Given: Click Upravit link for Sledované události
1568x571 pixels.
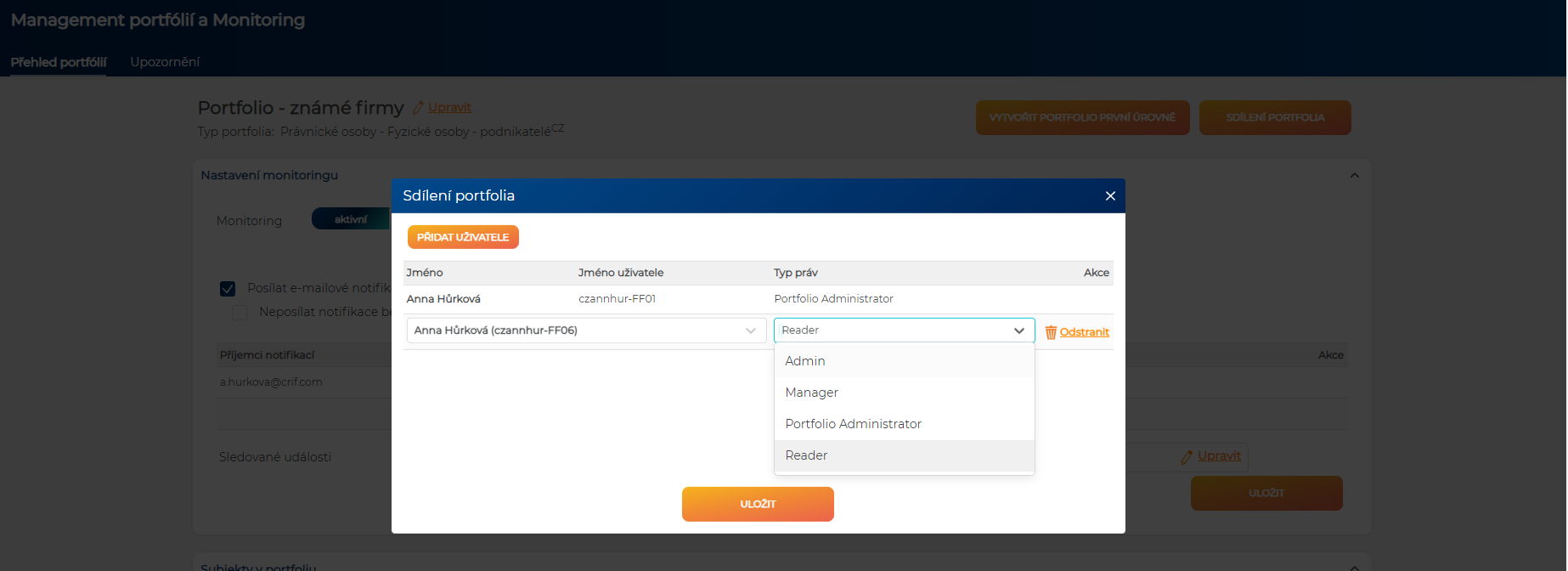Looking at the screenshot, I should pos(1219,456).
